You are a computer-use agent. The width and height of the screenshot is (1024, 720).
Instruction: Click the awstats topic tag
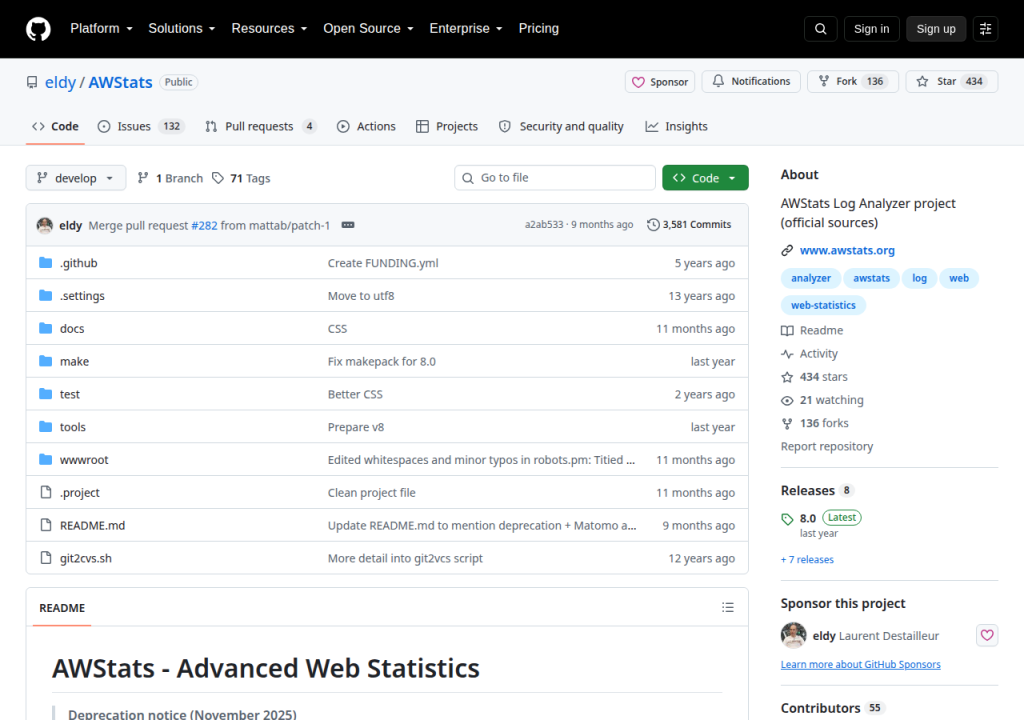871,278
